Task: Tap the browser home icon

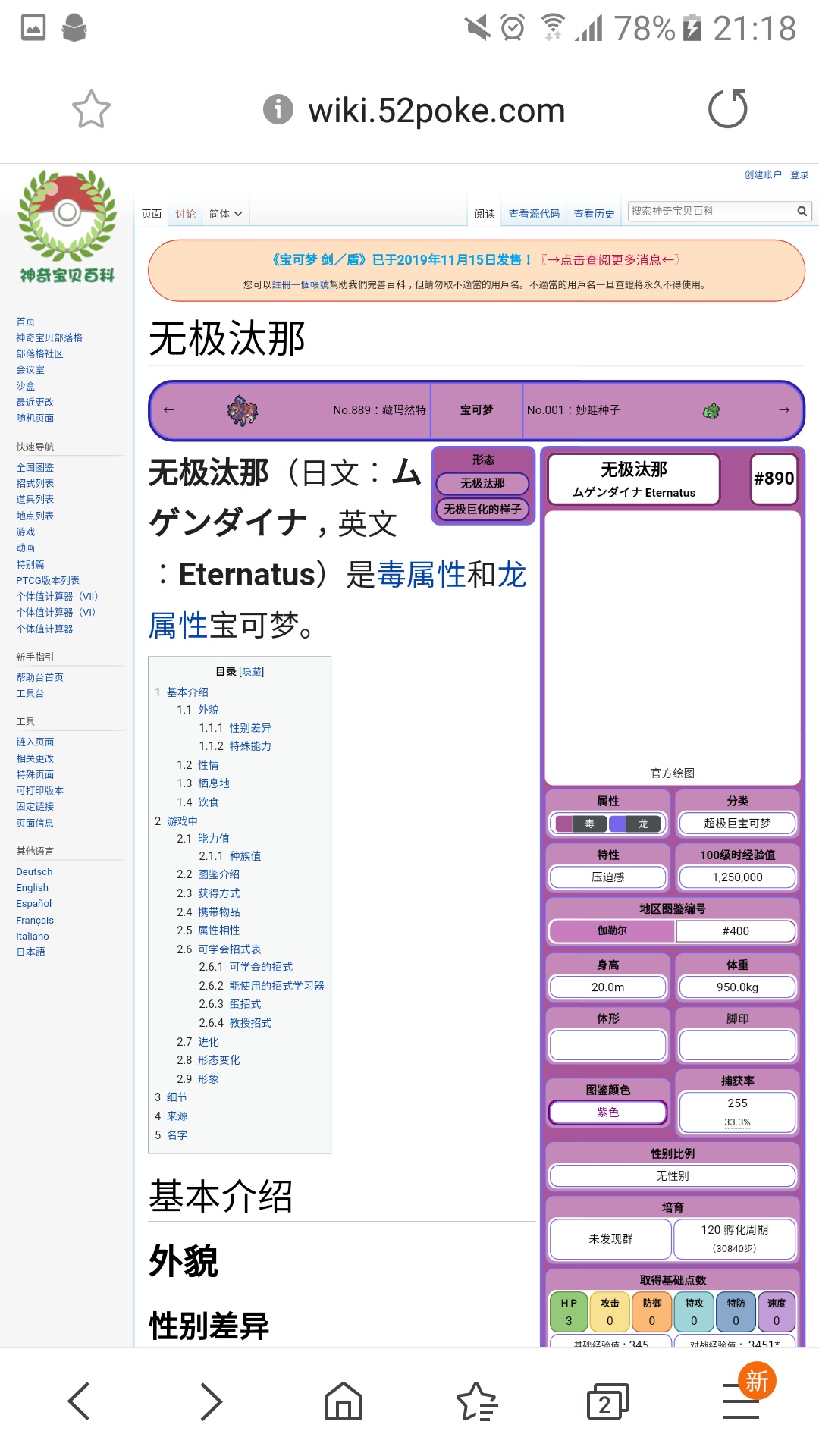Action: tap(344, 1401)
